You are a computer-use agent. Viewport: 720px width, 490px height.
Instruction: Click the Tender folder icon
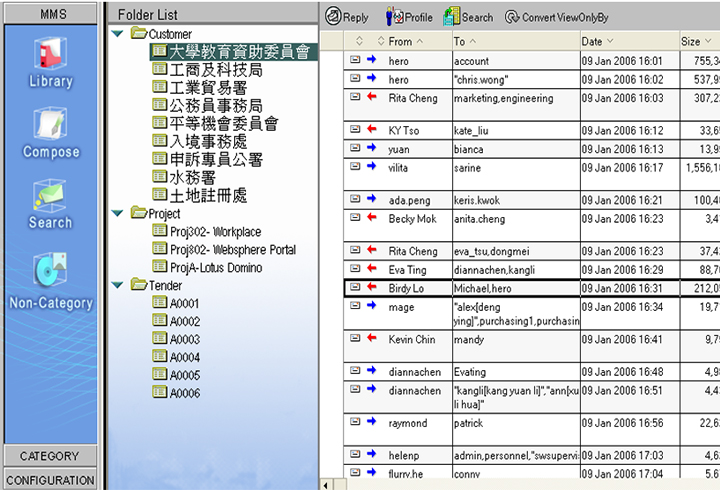click(138, 284)
